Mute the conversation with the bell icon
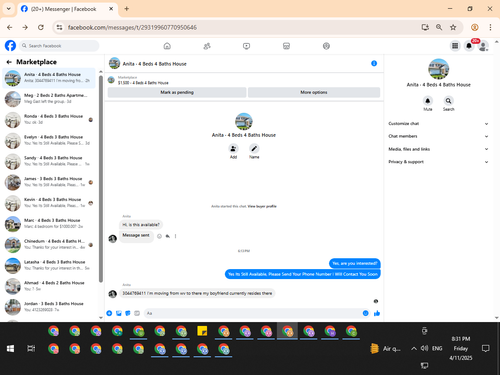 (428, 101)
